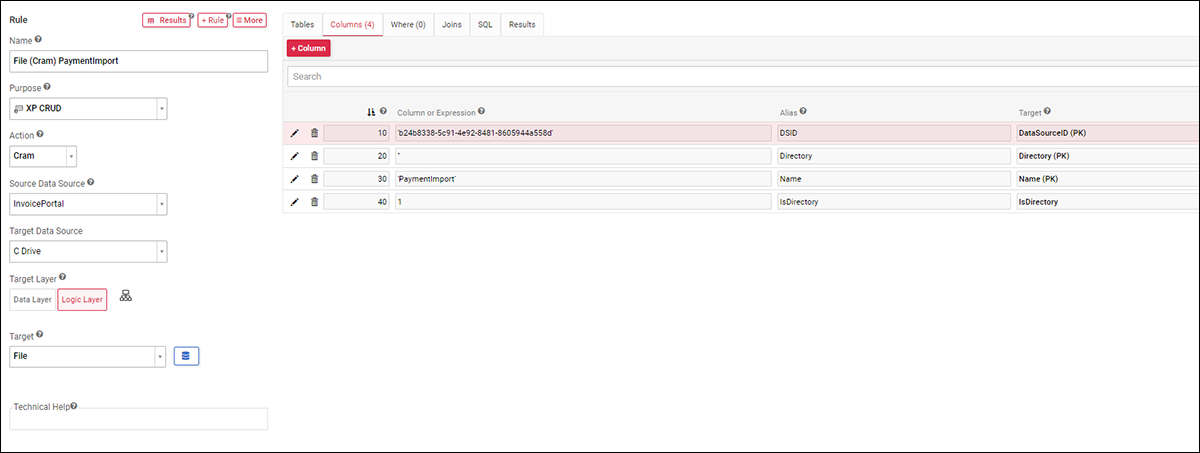Click the Search input field
This screenshot has height=453, width=1200.
(x=740, y=77)
